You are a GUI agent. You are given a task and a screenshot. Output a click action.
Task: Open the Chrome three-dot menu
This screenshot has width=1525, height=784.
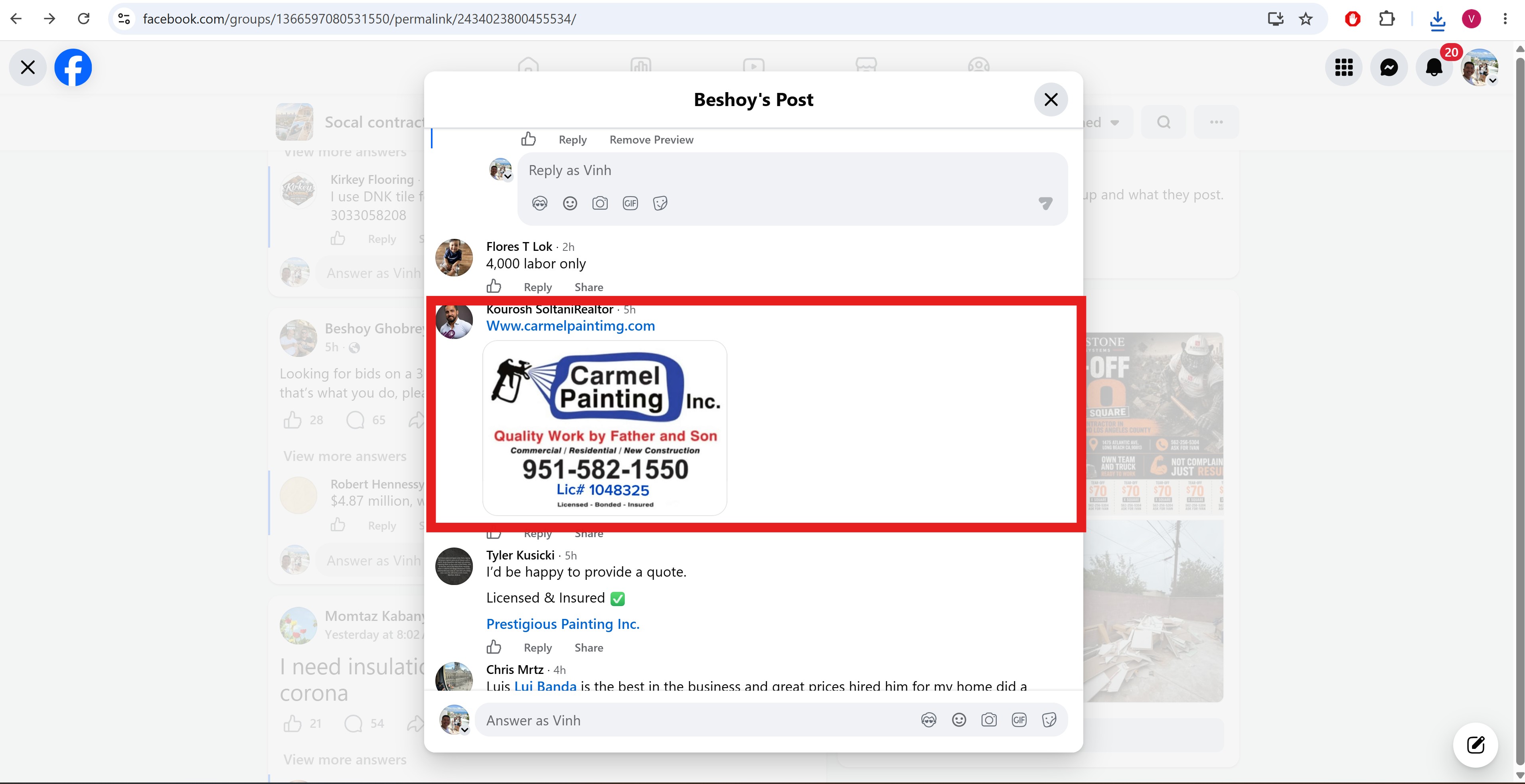click(1505, 19)
